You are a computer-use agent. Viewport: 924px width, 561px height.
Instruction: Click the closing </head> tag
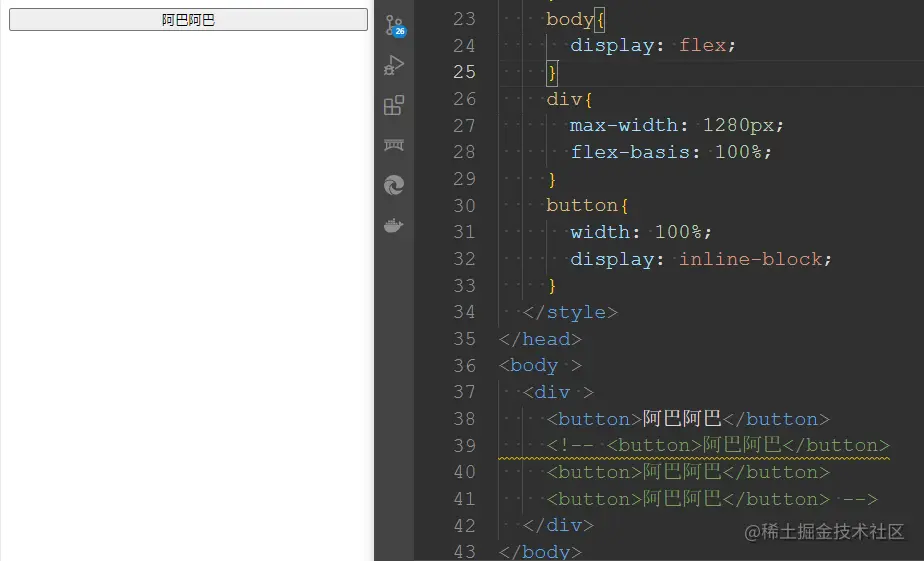[x=540, y=339]
